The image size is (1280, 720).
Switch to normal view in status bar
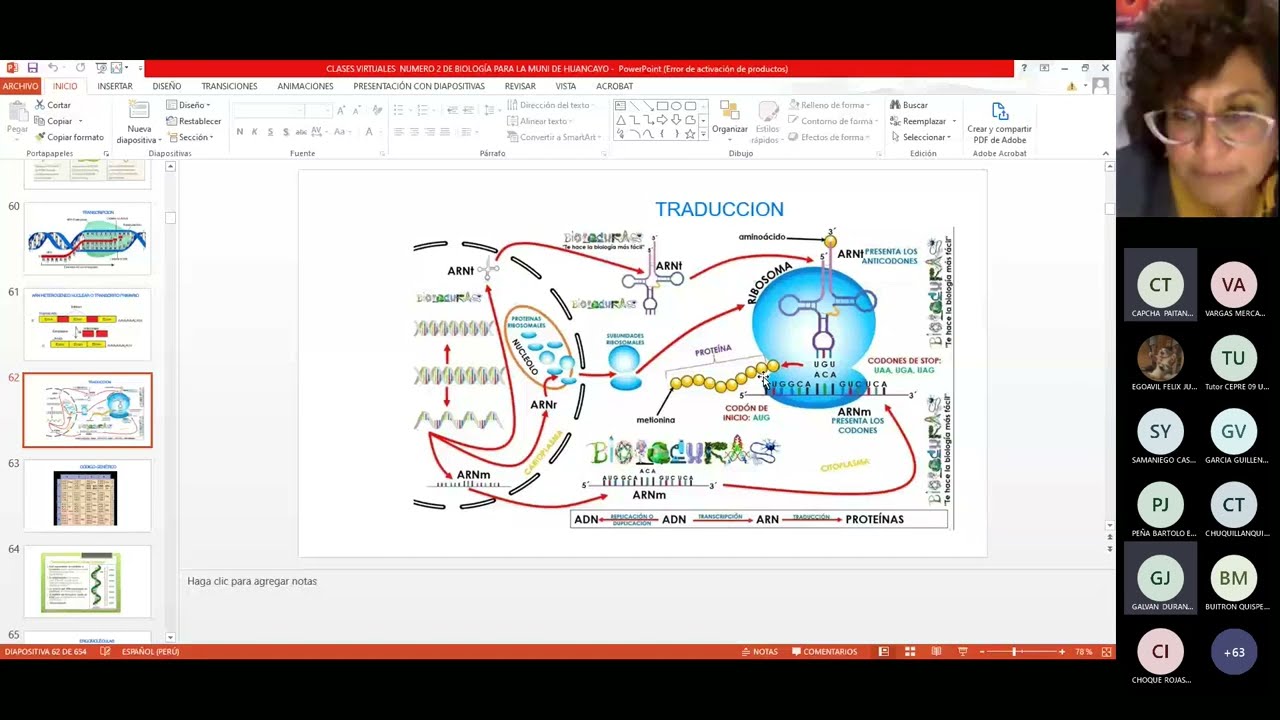pos(884,651)
